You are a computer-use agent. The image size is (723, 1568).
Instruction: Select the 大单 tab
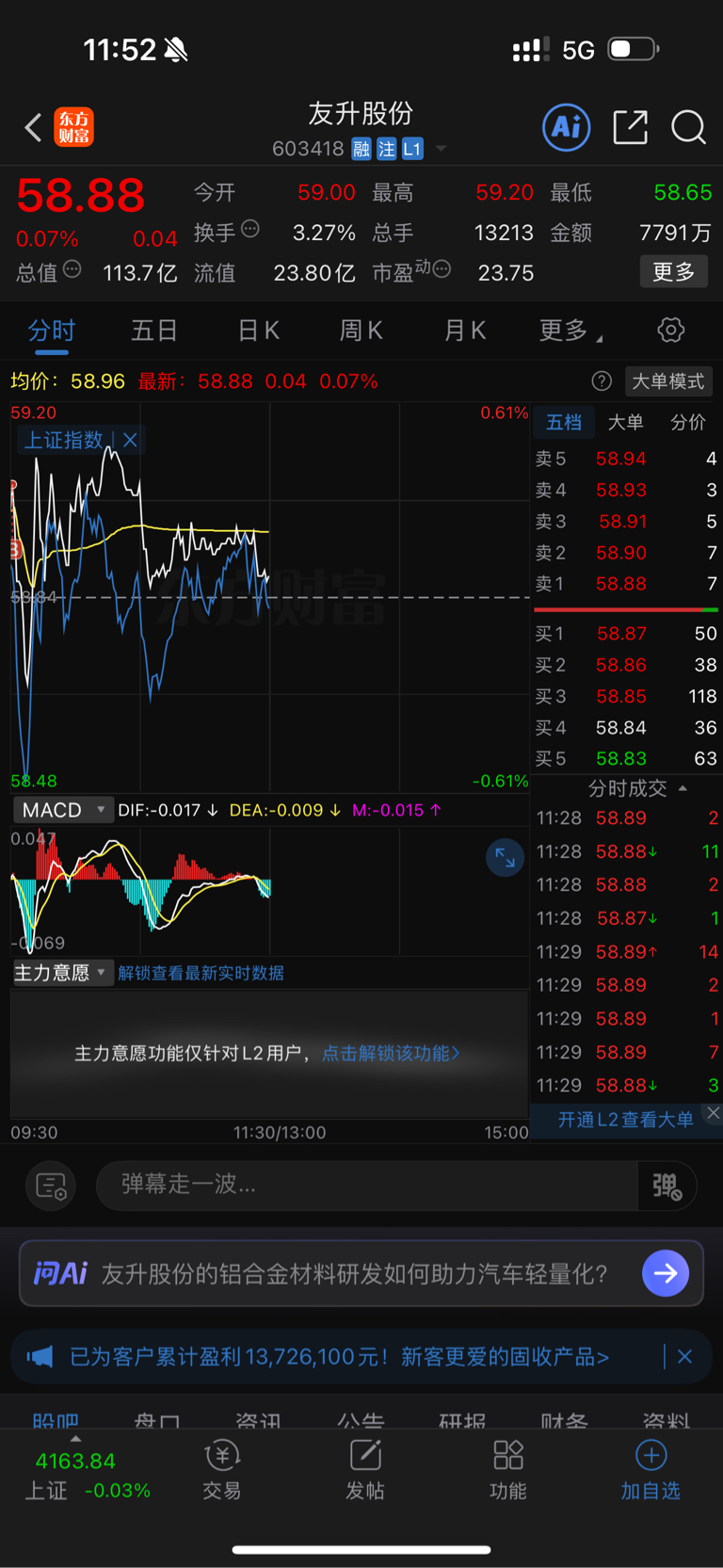[625, 422]
